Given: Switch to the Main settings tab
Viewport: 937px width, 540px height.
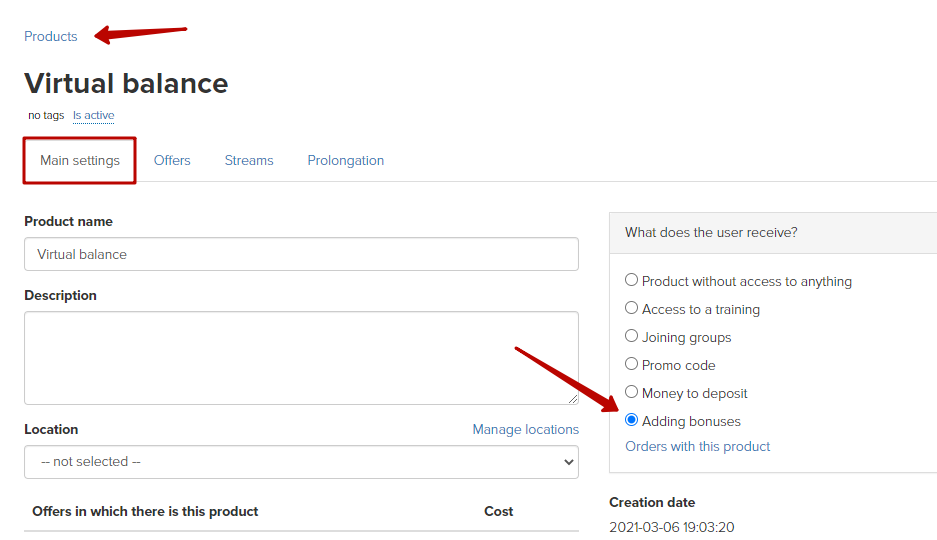Looking at the screenshot, I should click(x=79, y=161).
